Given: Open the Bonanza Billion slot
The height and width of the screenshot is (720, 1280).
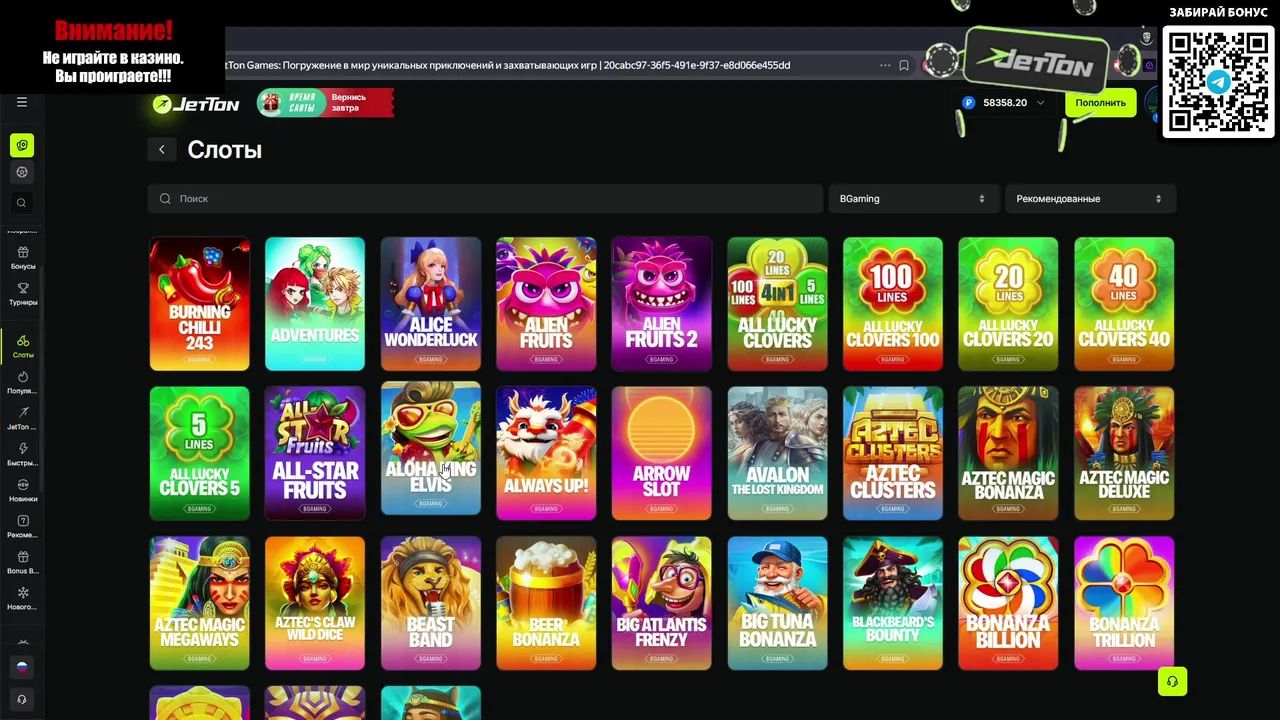Looking at the screenshot, I should pos(1008,604).
